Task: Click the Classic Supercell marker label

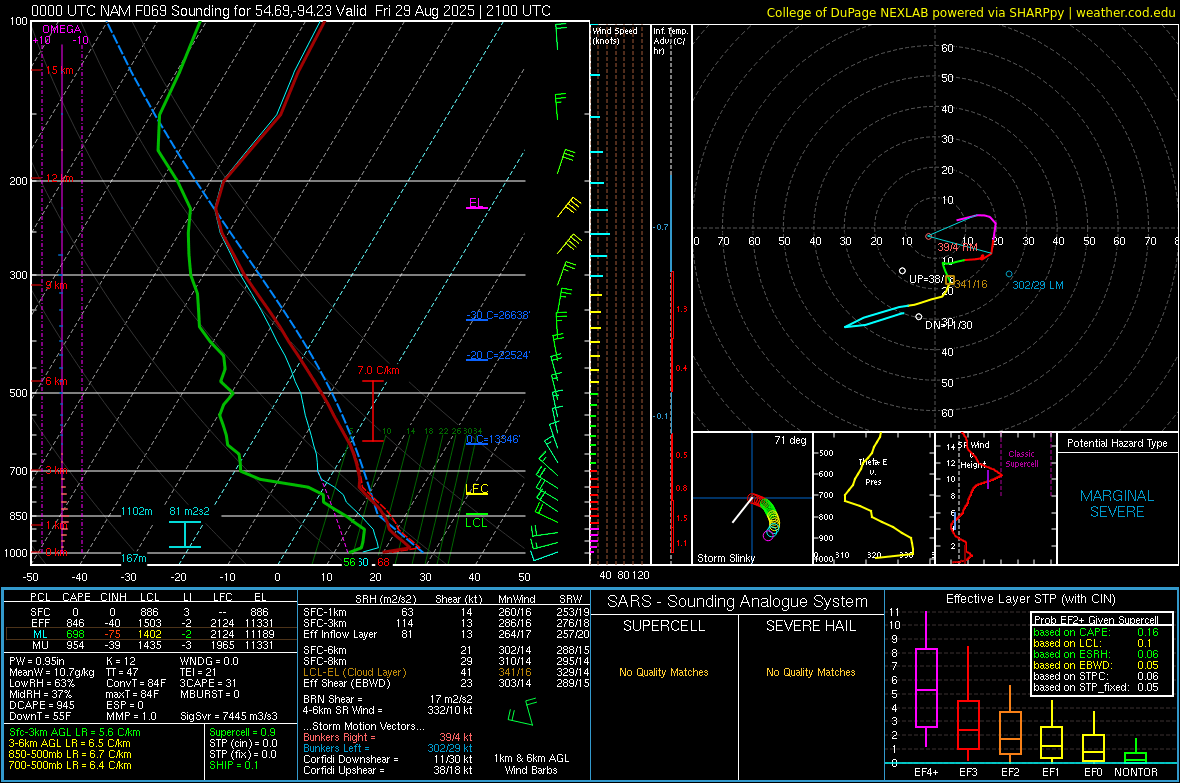Action: [x=1022, y=459]
